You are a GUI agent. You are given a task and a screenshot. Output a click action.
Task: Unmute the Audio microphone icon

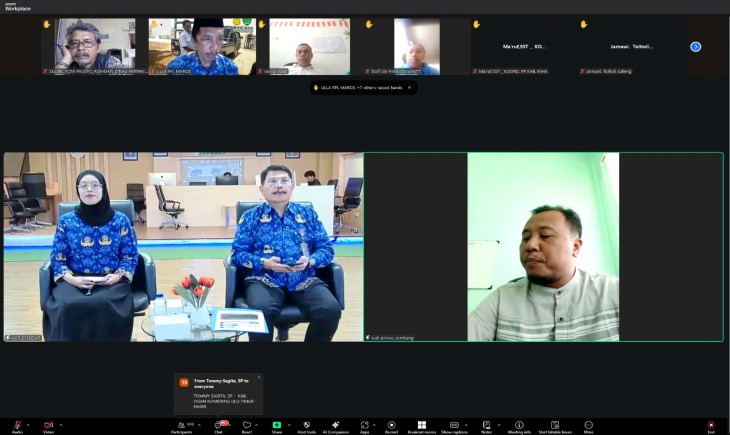tap(17, 425)
